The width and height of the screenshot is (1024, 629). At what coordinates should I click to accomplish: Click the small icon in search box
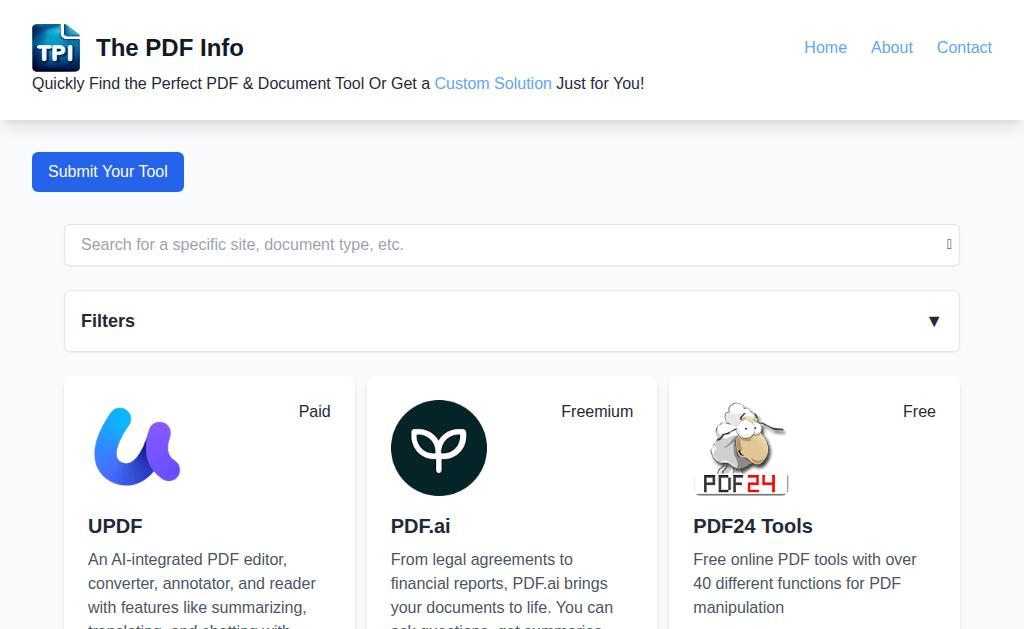coord(949,244)
